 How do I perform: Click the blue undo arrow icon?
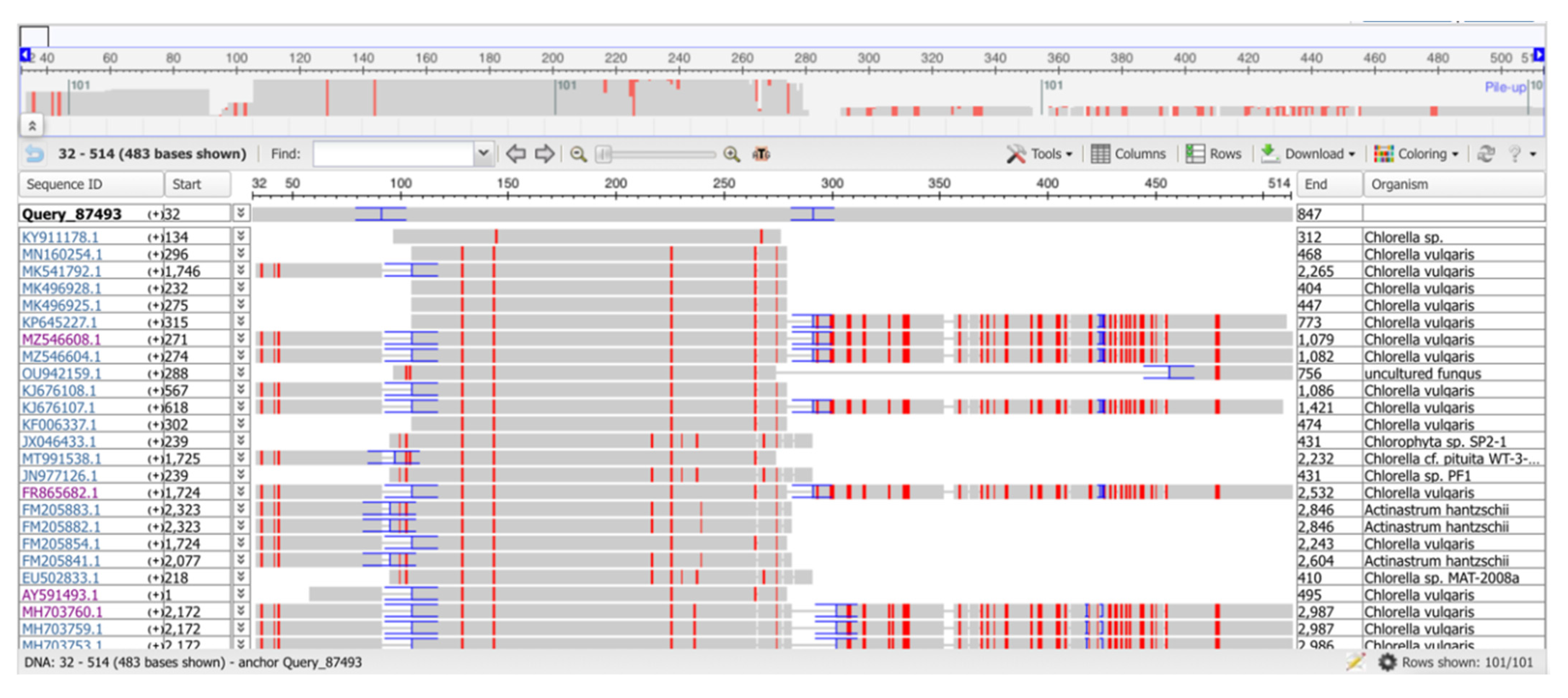tap(35, 154)
